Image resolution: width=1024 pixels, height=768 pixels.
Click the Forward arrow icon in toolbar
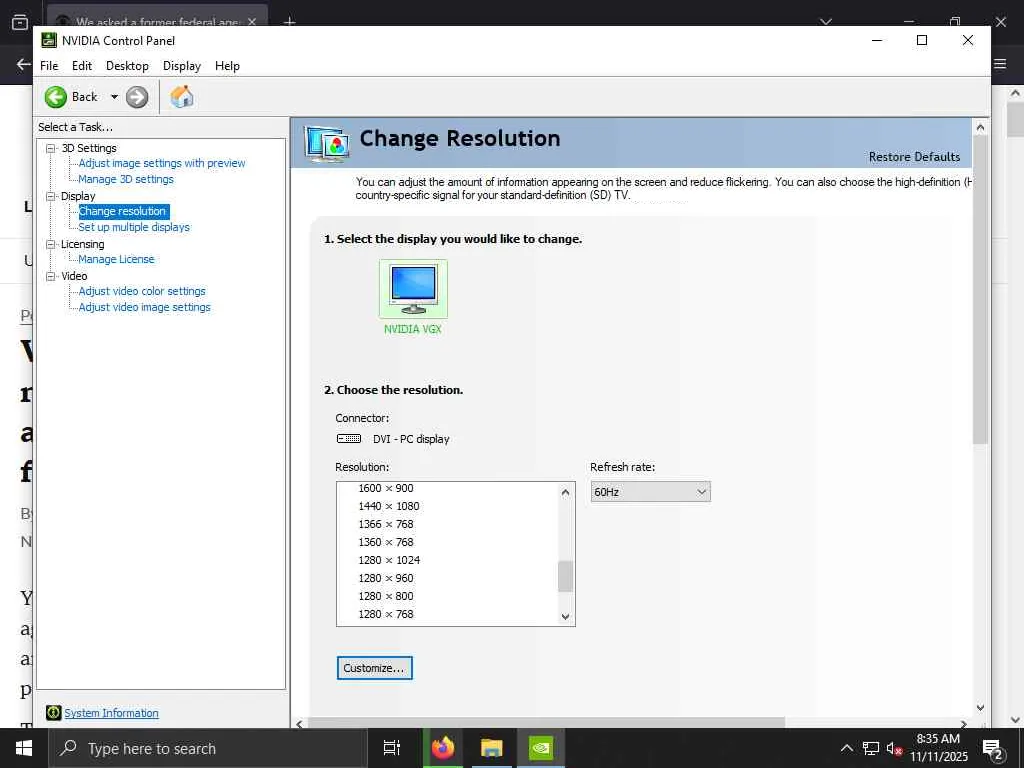(x=136, y=97)
